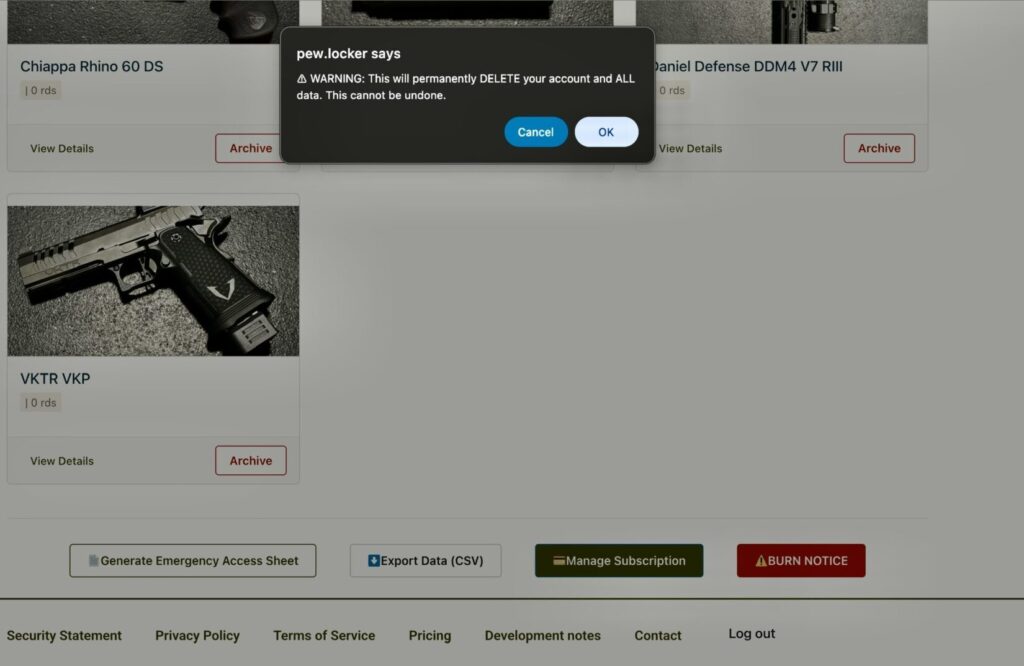Click the VKTR VKP round count badge
This screenshot has height=666, width=1024.
pyautogui.click(x=40, y=403)
